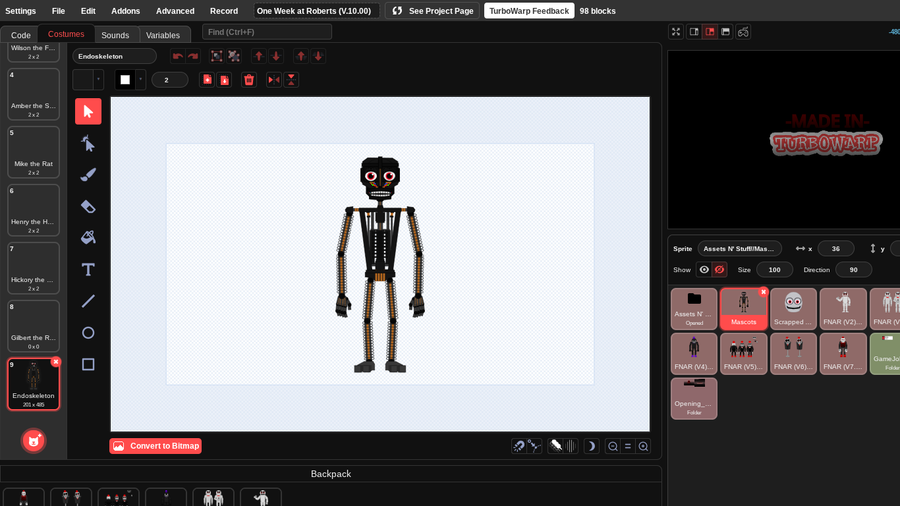Click the Bring to front arrow
Screen dimensions: 900x506
pyautogui.click(x=301, y=56)
